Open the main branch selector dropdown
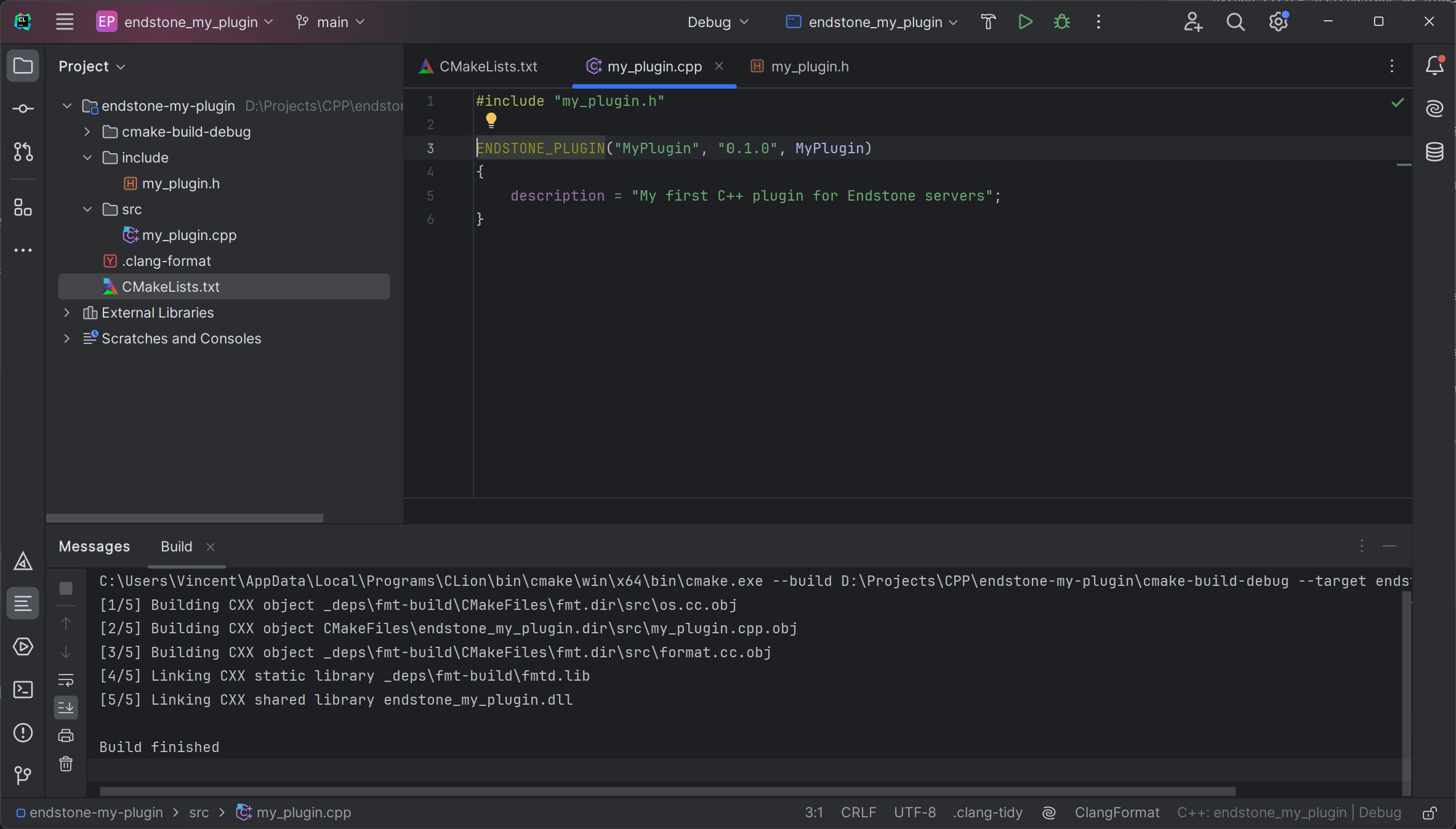This screenshot has width=1456, height=829. [334, 22]
